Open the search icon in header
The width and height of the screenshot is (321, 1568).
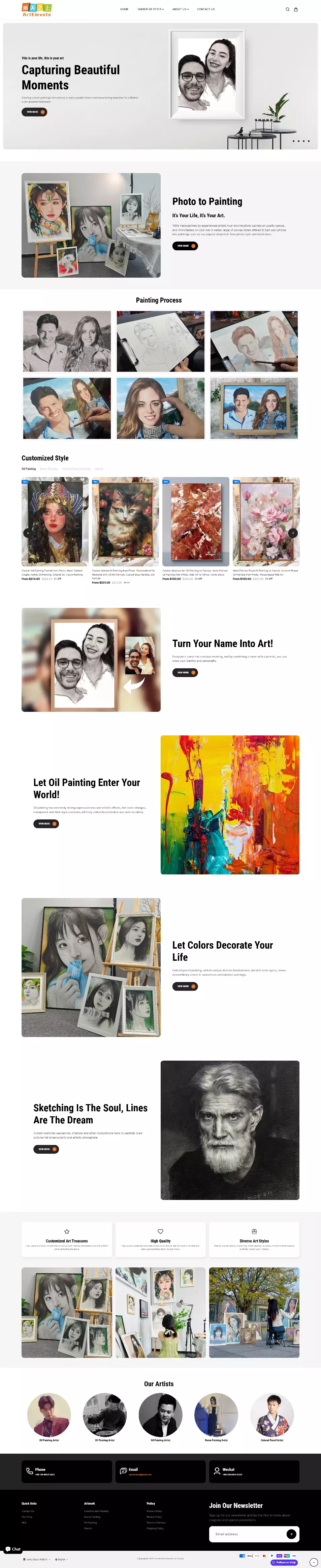[288, 10]
